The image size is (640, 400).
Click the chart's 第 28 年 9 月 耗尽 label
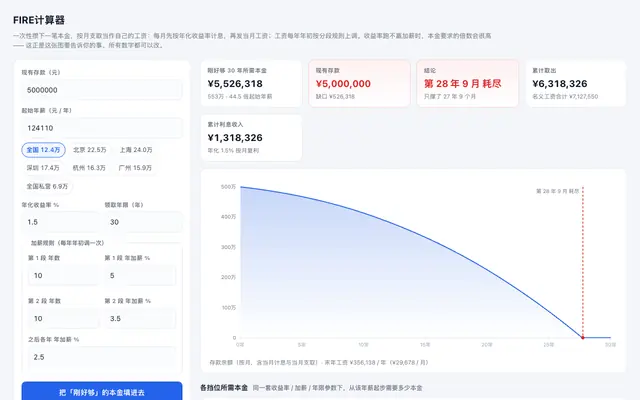coord(557,191)
